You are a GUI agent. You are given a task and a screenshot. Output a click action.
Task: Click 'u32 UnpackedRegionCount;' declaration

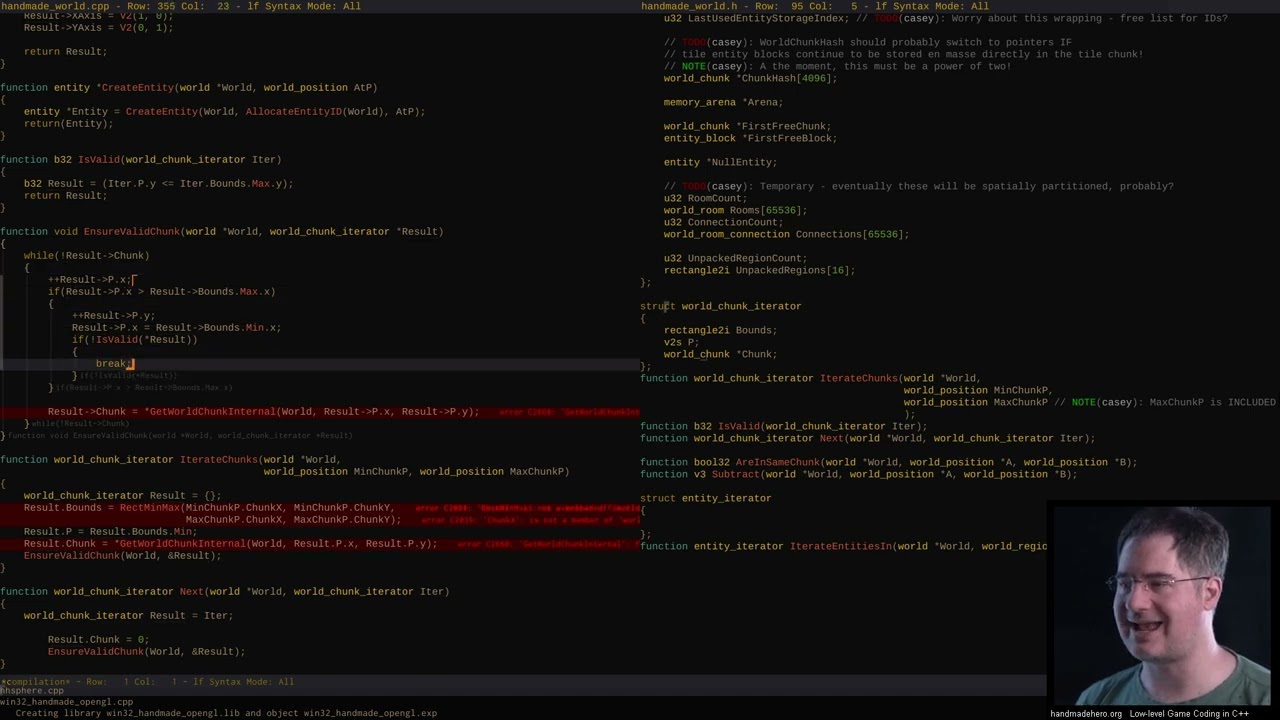point(735,258)
